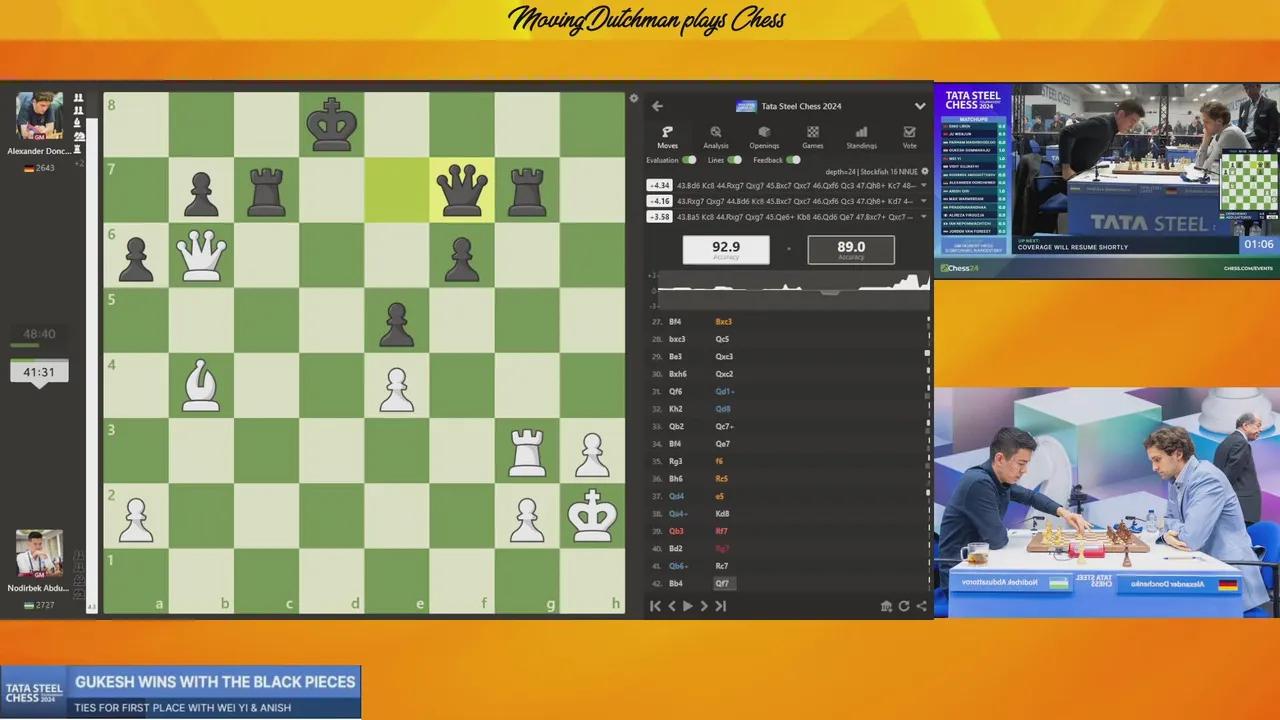Disable the Lines toggle
This screenshot has height=720, width=1280.
click(736, 160)
